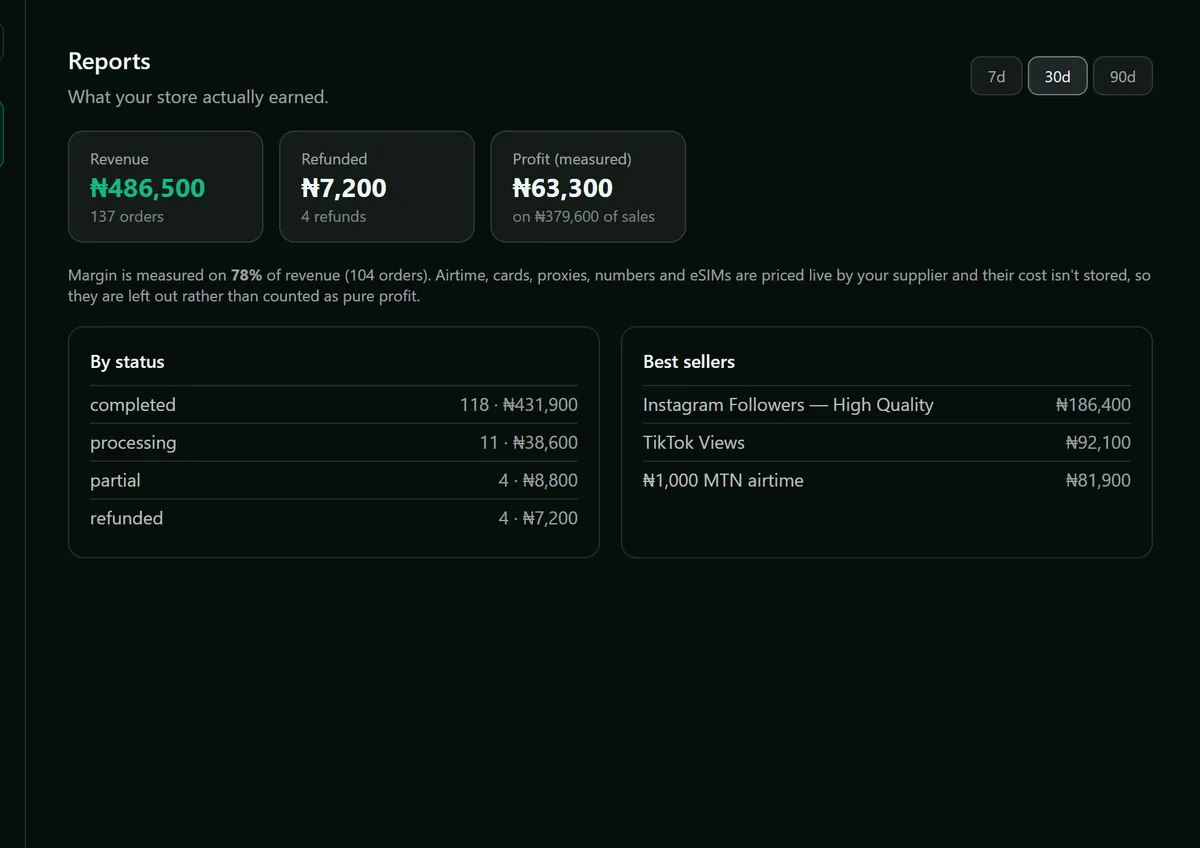Click the Reports page heading
The width and height of the screenshot is (1200, 848).
click(x=109, y=61)
